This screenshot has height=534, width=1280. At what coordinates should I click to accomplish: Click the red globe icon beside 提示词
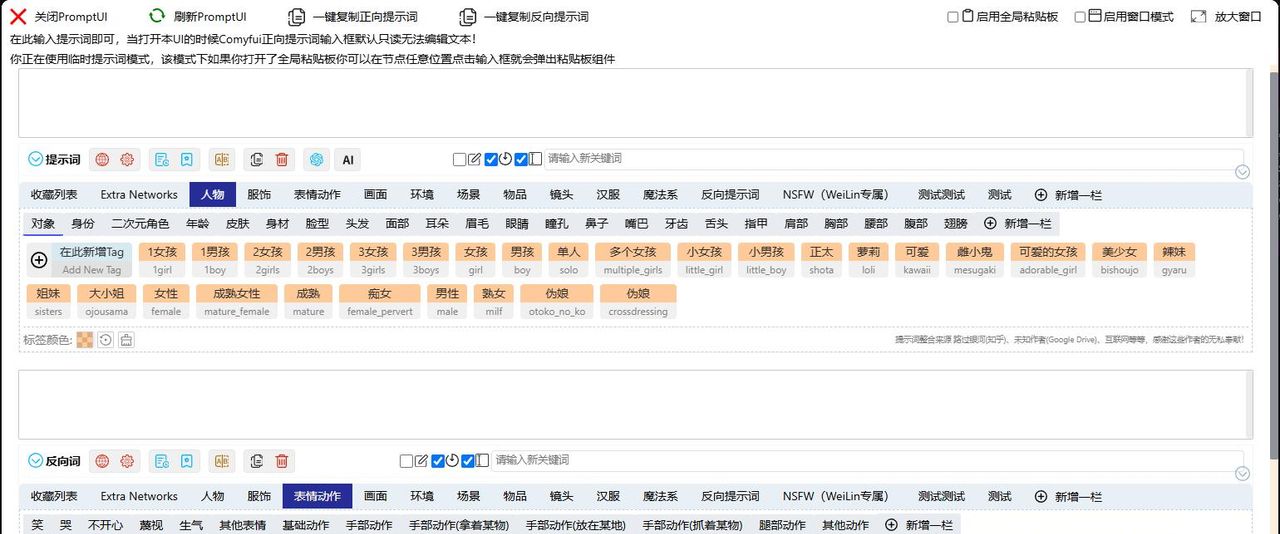(x=102, y=159)
